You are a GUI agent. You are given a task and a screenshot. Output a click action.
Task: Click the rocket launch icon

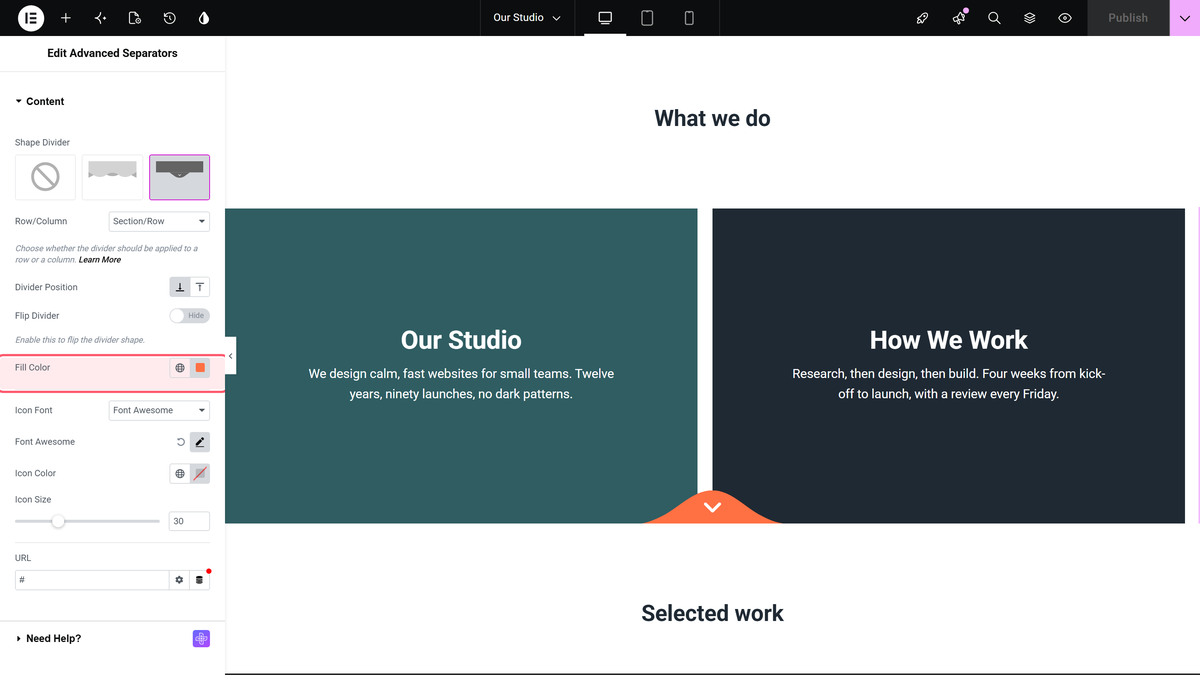(923, 18)
